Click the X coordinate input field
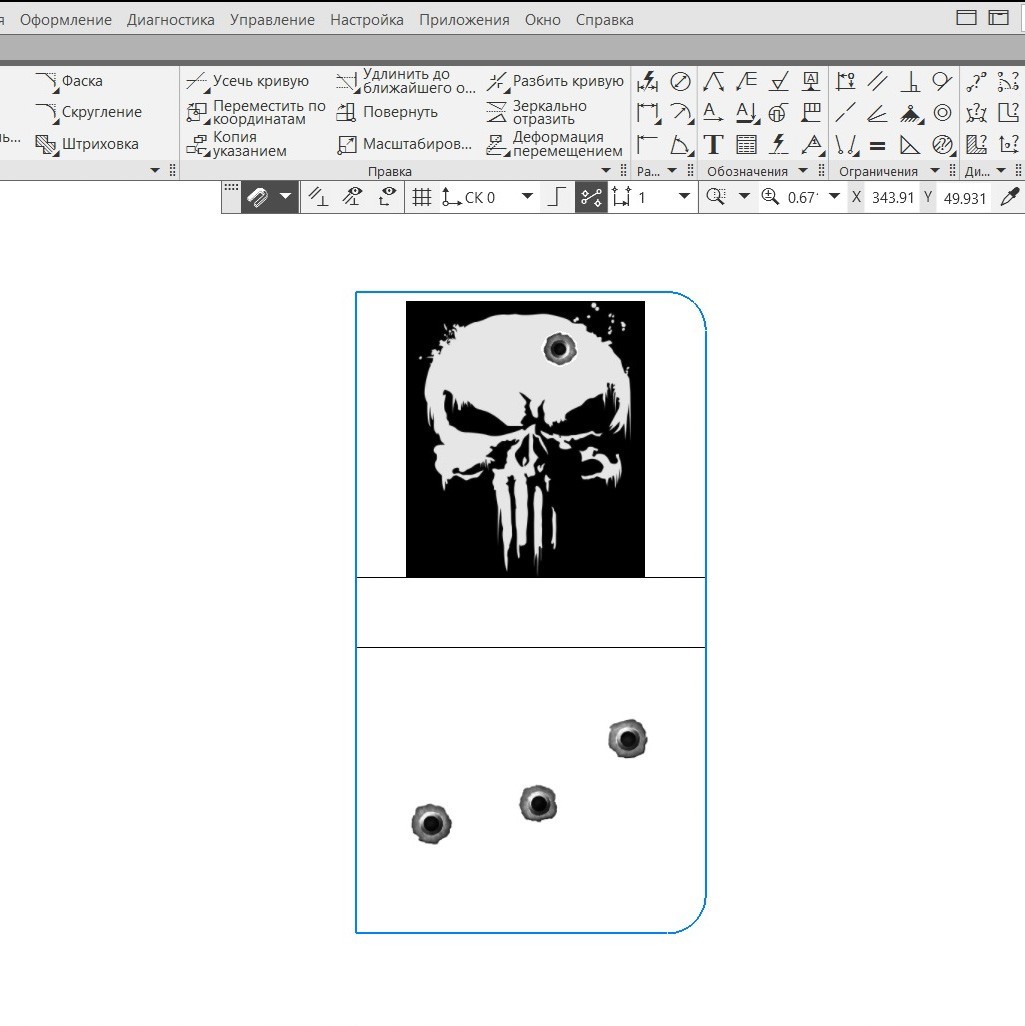 892,198
